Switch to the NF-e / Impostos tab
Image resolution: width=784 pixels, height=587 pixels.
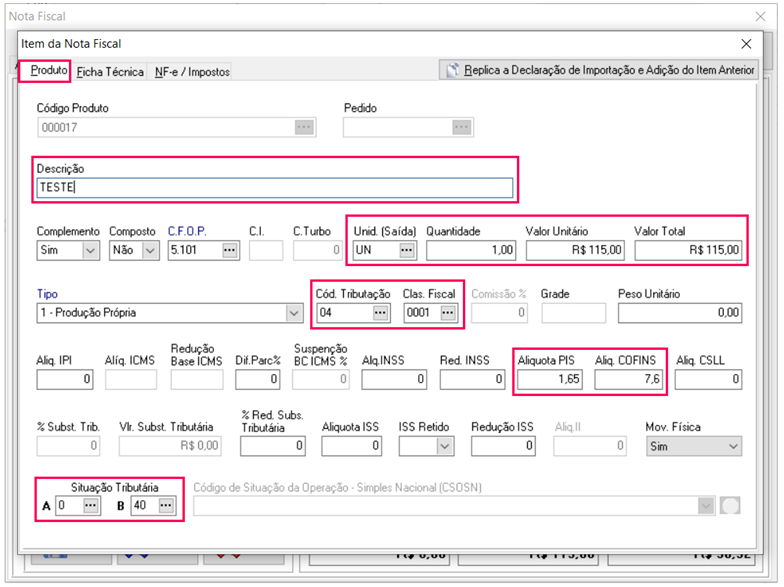pyautogui.click(x=192, y=72)
